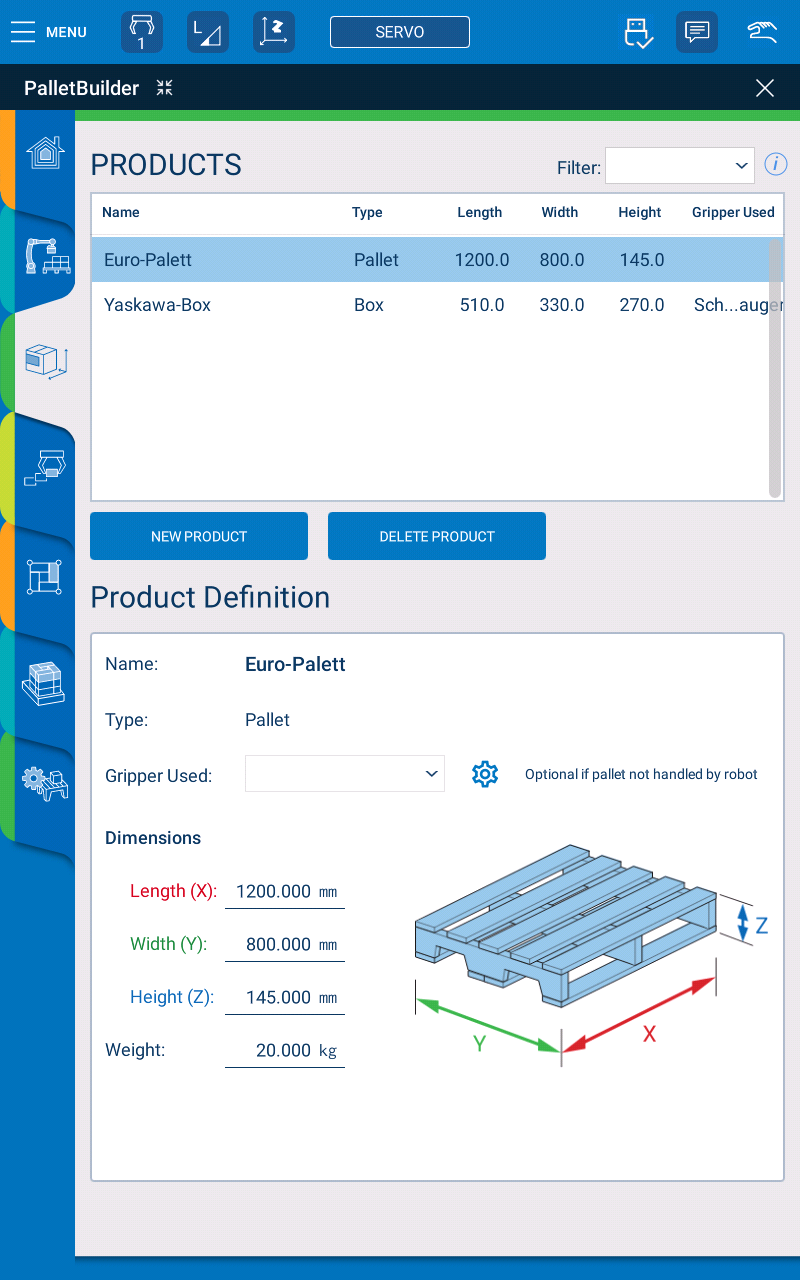Click the Gripper Used column header
Screen dimensions: 800x1280
pos(733,212)
